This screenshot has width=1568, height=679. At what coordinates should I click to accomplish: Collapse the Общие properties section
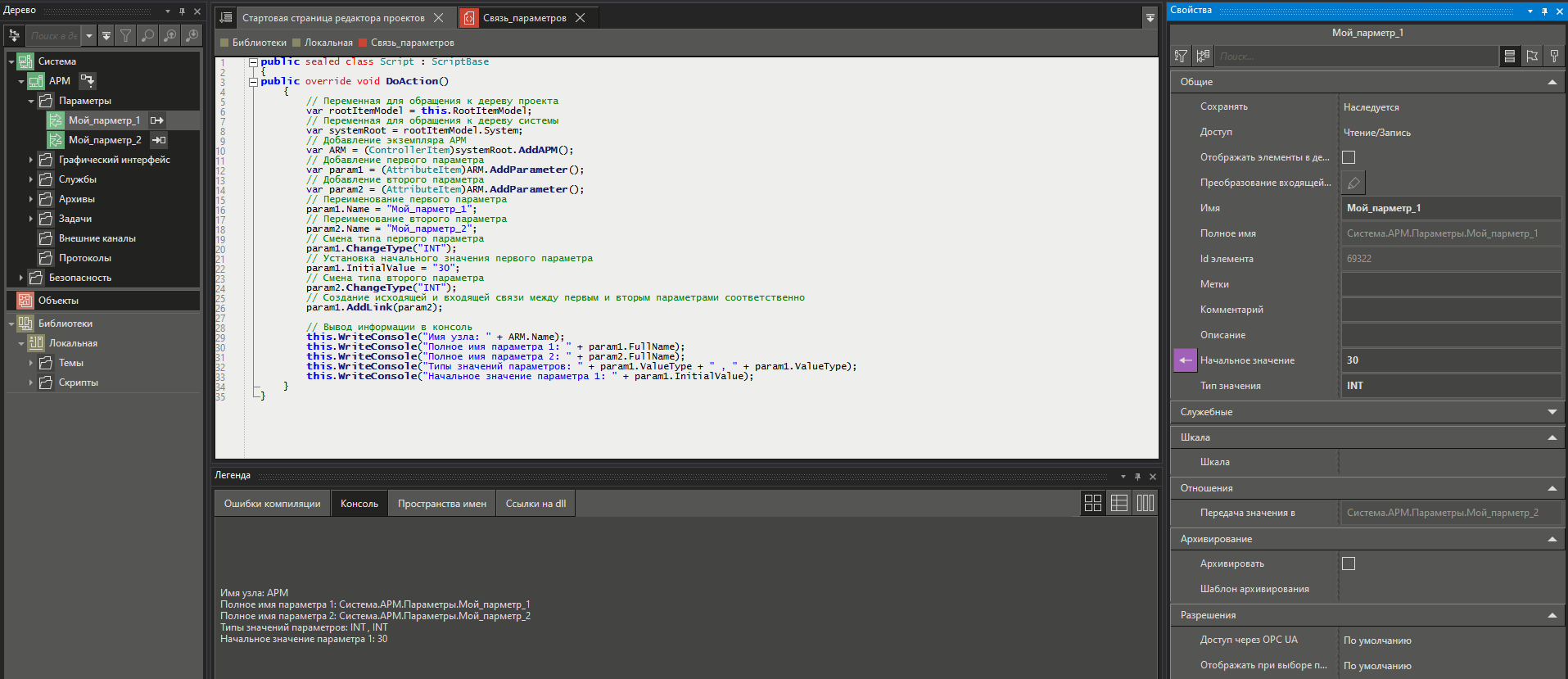point(1552,82)
